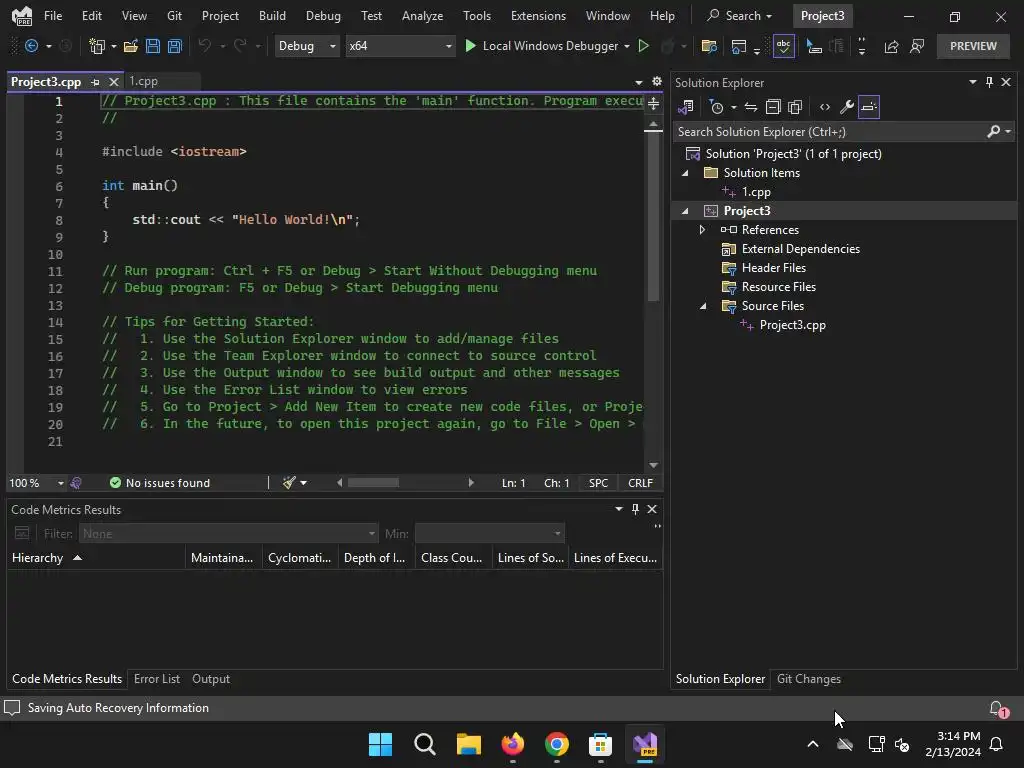The height and width of the screenshot is (768, 1024).
Task: Toggle pin on Project3.cpp tab
Action: point(95,82)
